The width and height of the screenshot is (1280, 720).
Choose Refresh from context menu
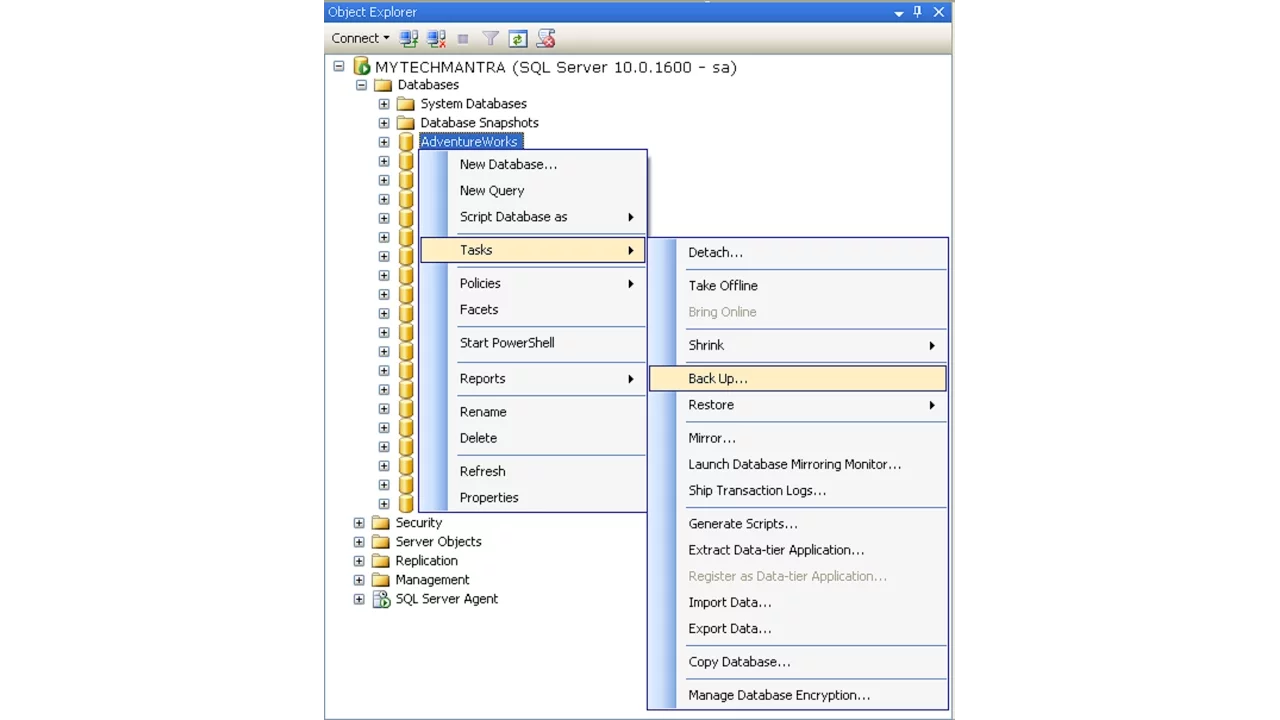click(533, 471)
